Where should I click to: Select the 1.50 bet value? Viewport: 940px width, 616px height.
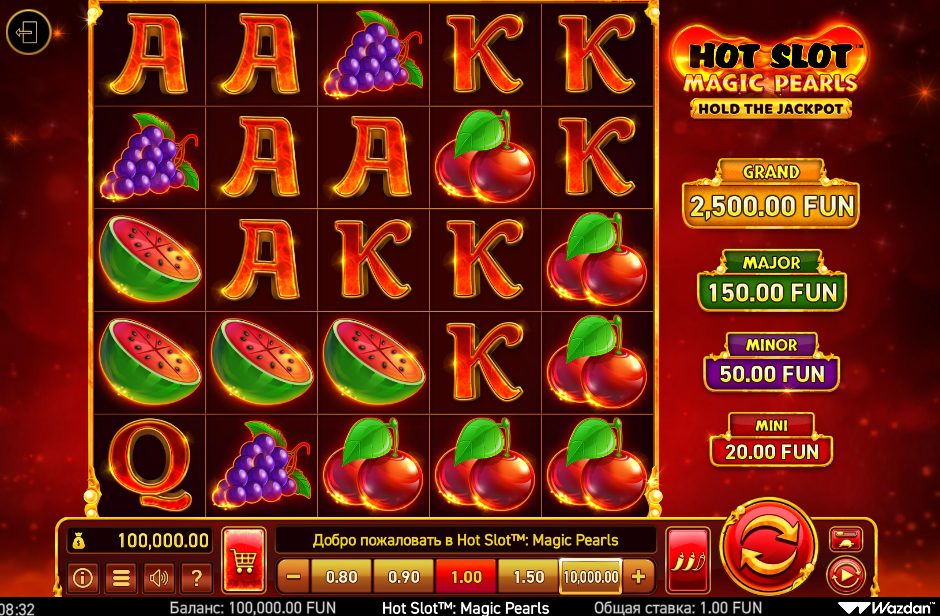point(528,576)
